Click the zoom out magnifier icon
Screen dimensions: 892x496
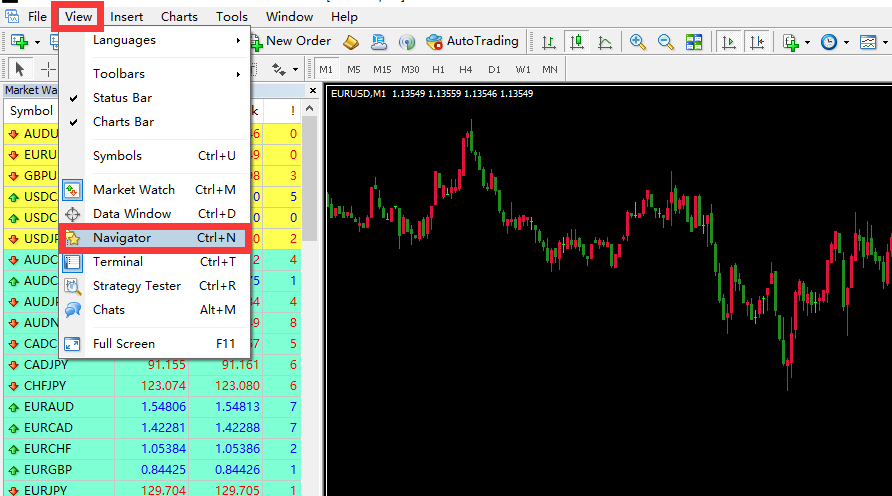(x=666, y=42)
